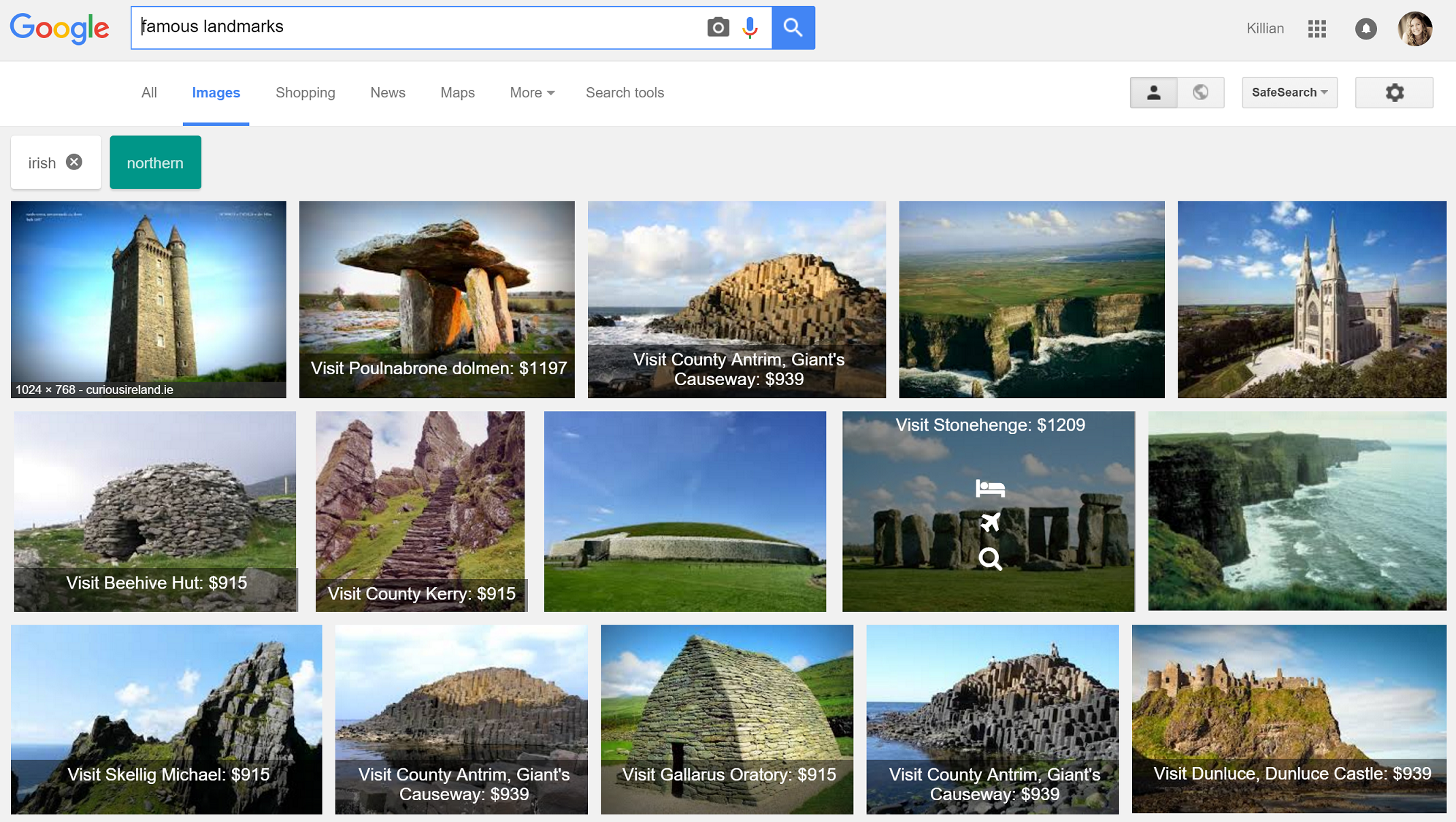The image size is (1456, 822).
Task: Click the microphone voice search icon
Action: [x=750, y=27]
